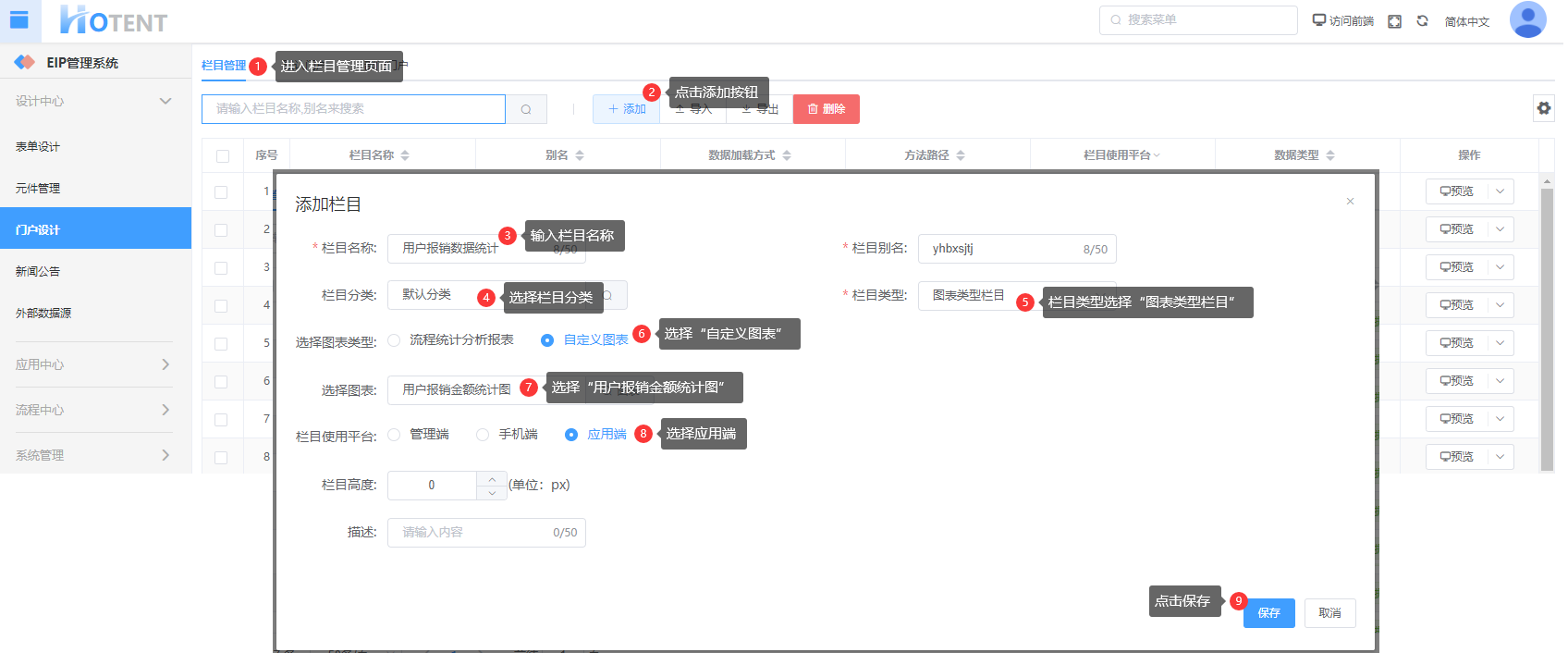
Task: Click the refresh icon in top bar
Action: click(x=1422, y=21)
